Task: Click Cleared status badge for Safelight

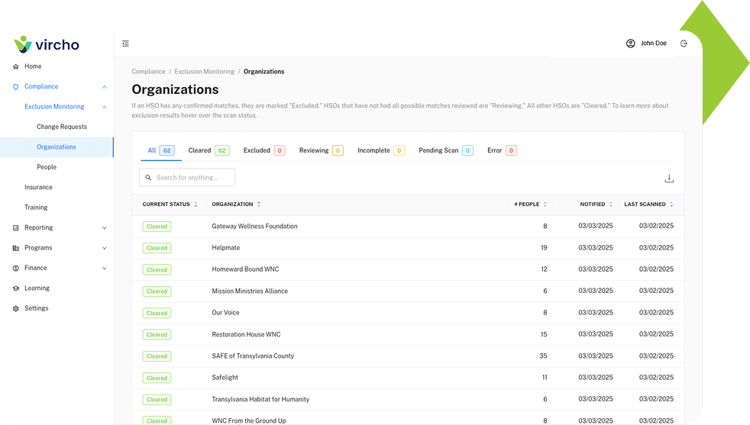Action: [157, 378]
